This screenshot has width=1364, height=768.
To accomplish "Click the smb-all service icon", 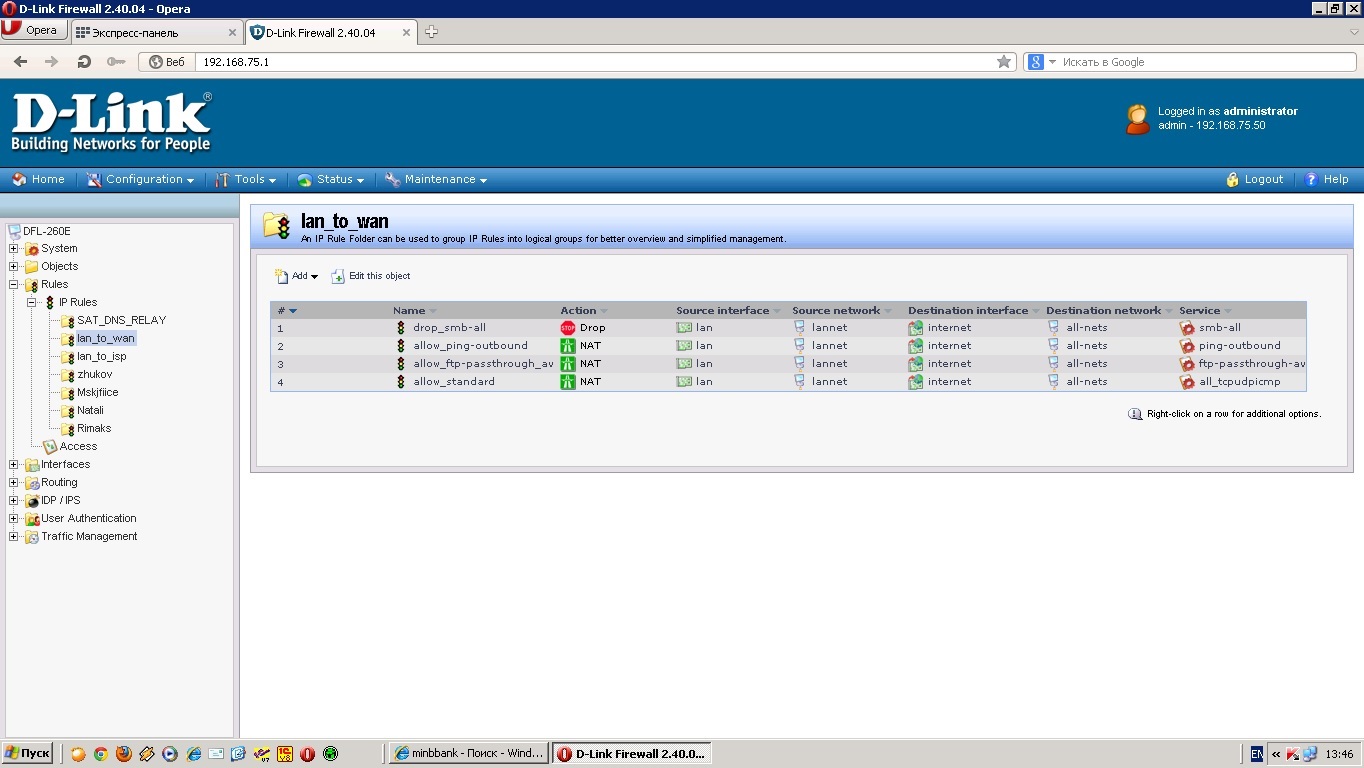I will point(1187,328).
